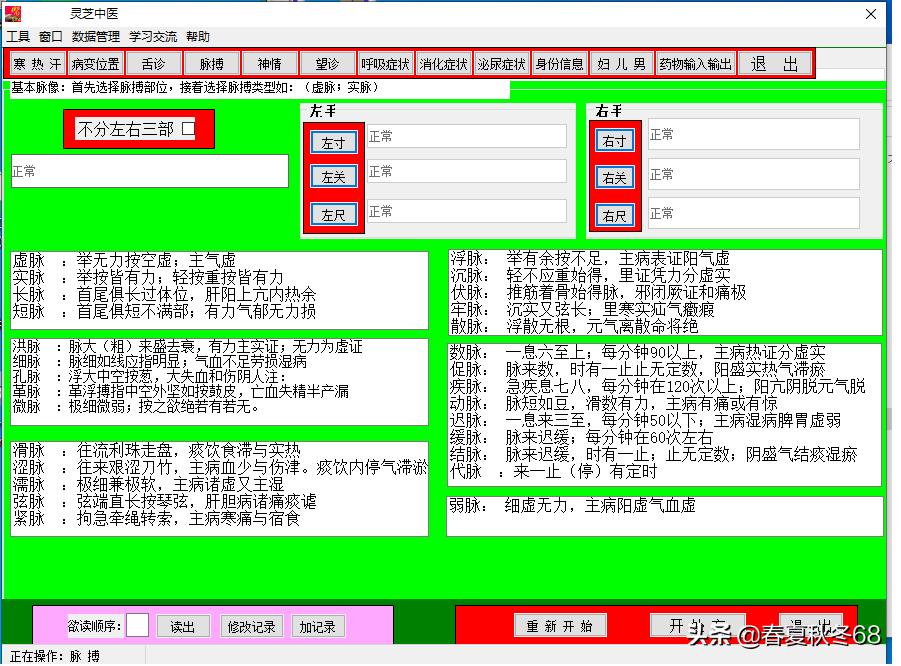901x666 pixels.
Task: Click the 读出 (read out) button
Action: click(x=183, y=625)
